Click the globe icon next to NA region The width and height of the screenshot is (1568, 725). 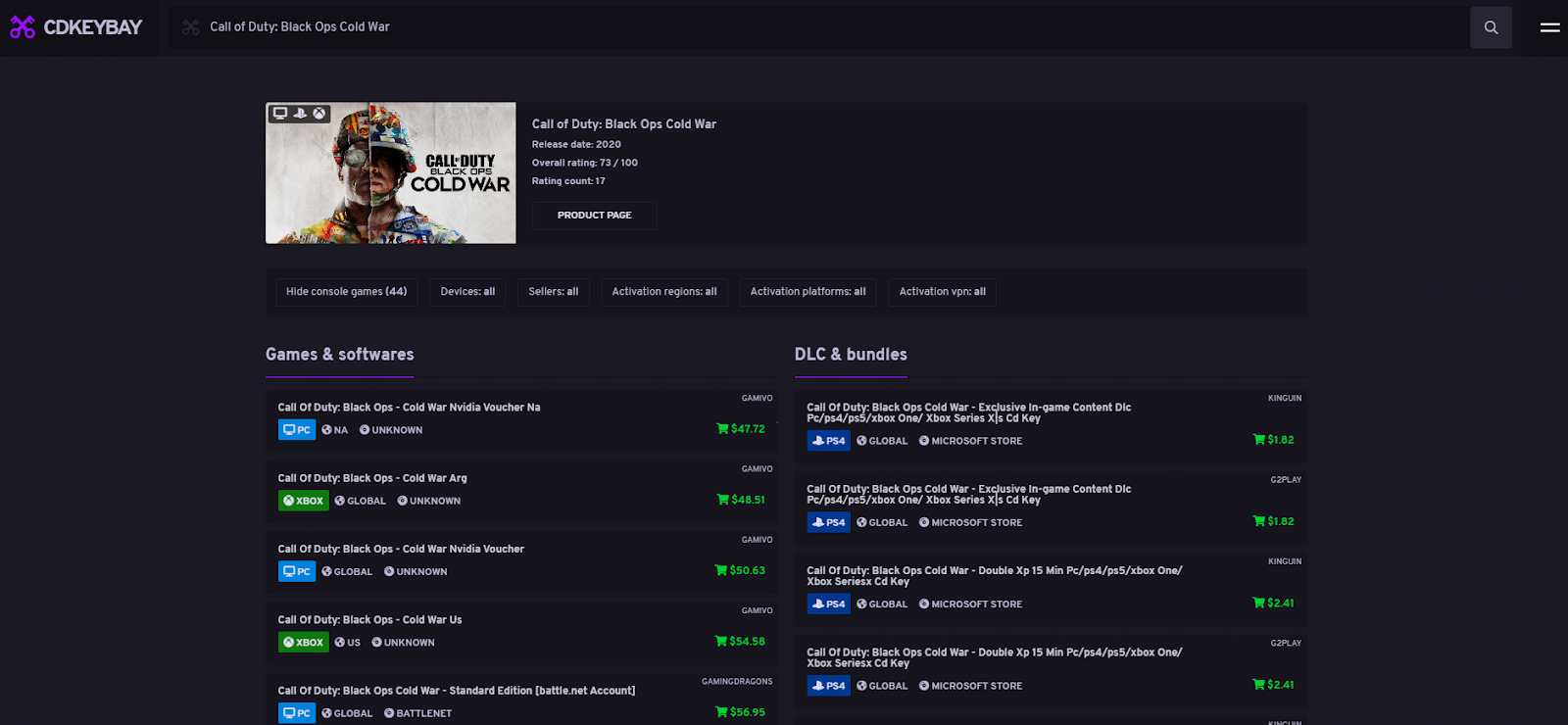coord(327,430)
